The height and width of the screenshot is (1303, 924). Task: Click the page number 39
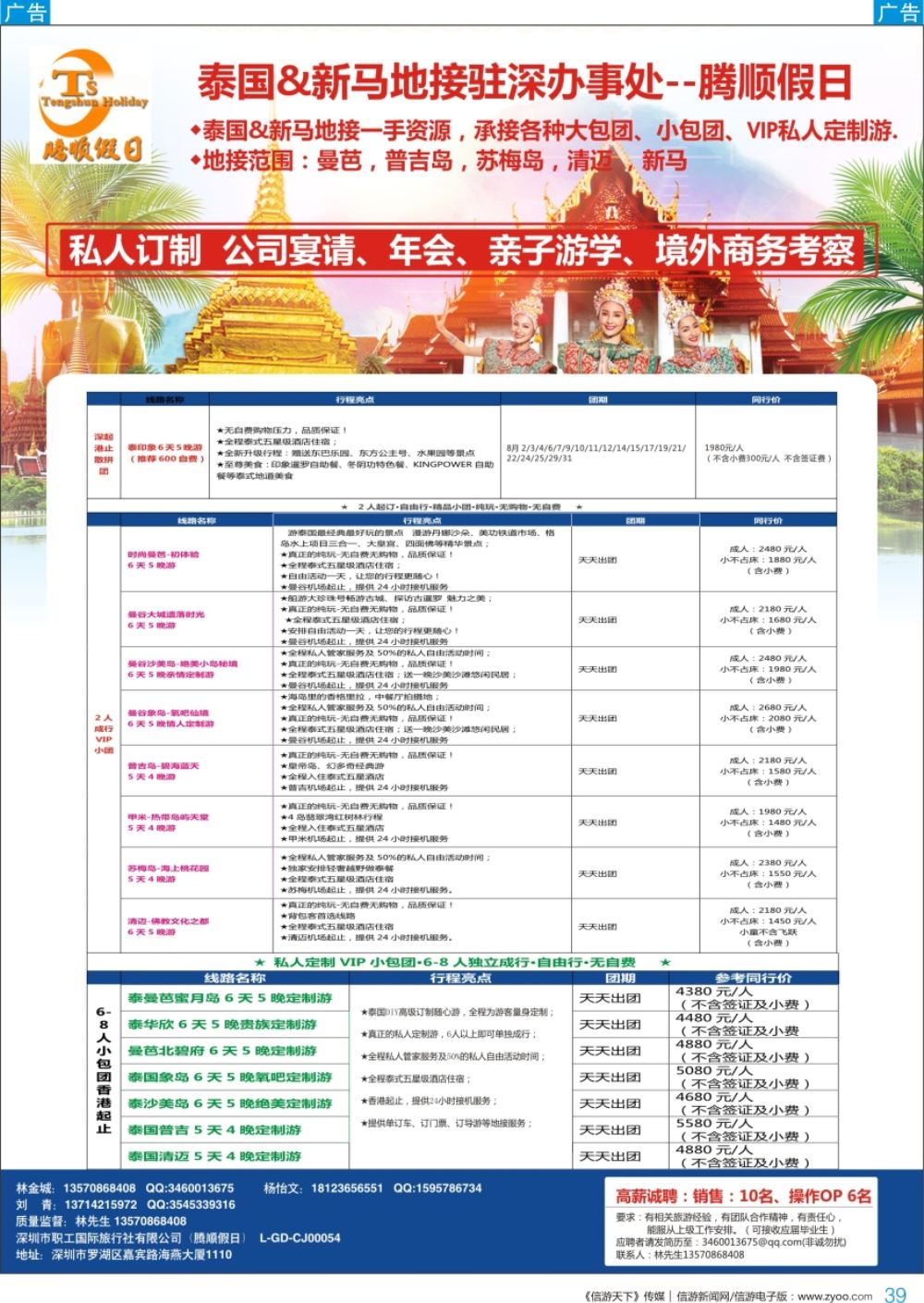(x=895, y=1295)
